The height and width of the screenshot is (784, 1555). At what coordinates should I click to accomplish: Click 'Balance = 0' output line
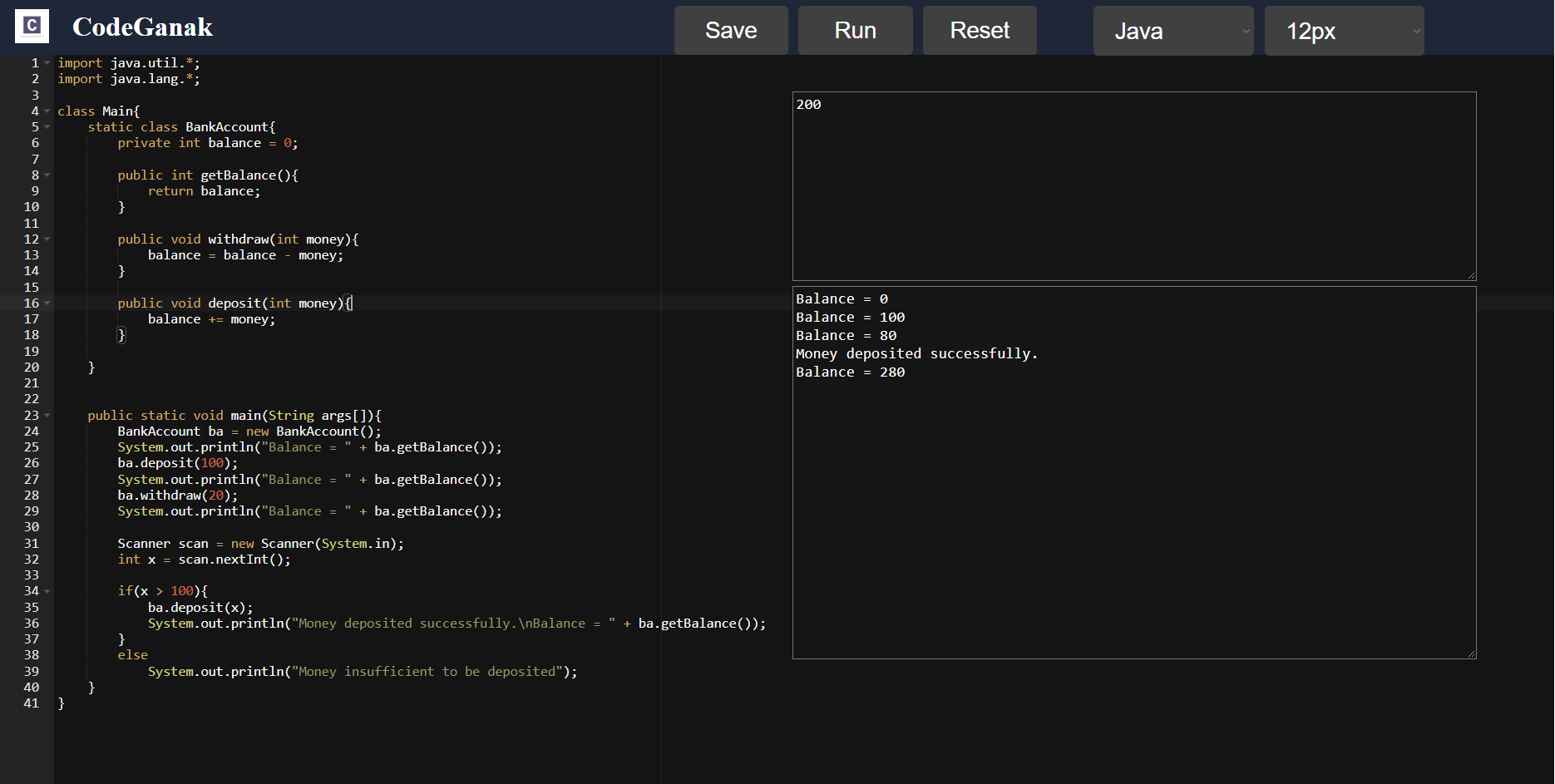point(842,299)
